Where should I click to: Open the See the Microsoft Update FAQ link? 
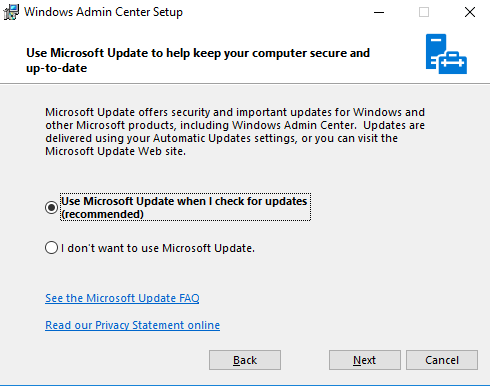tap(122, 298)
